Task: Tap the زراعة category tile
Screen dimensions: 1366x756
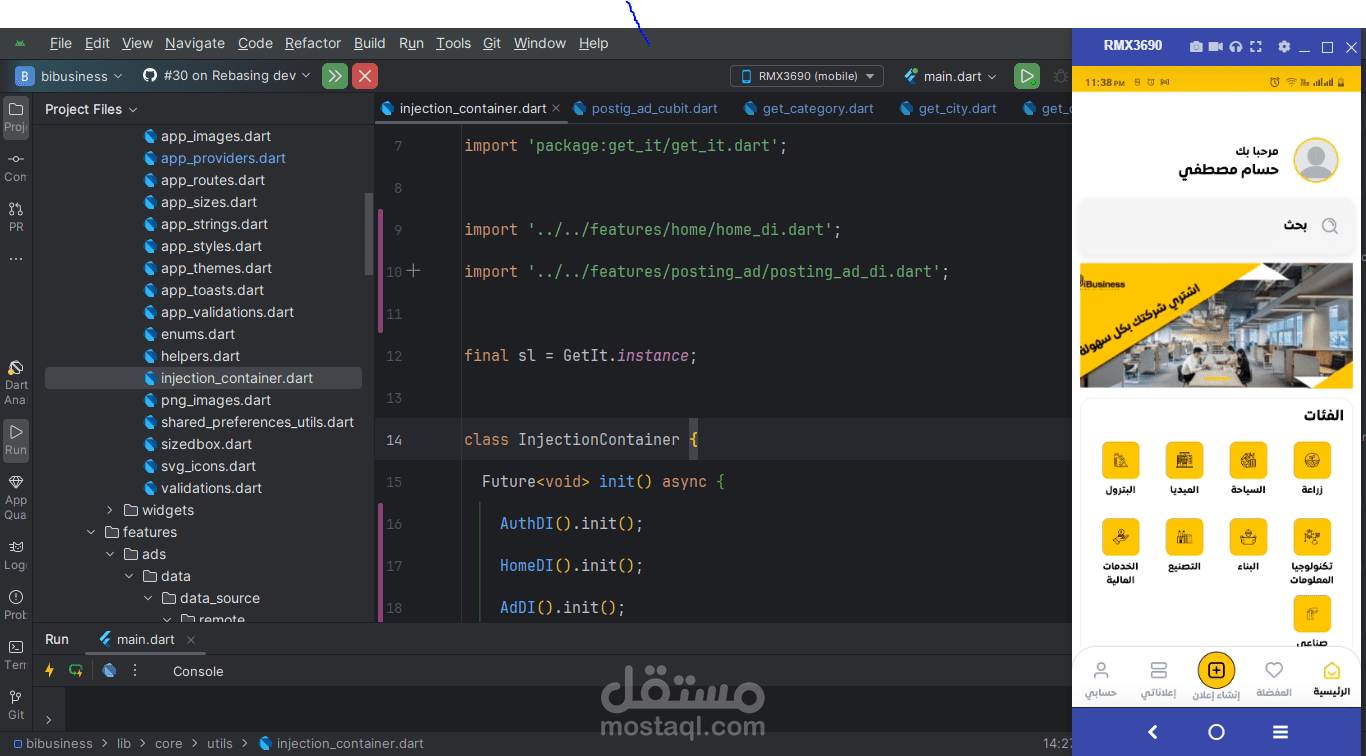Action: click(x=1311, y=468)
